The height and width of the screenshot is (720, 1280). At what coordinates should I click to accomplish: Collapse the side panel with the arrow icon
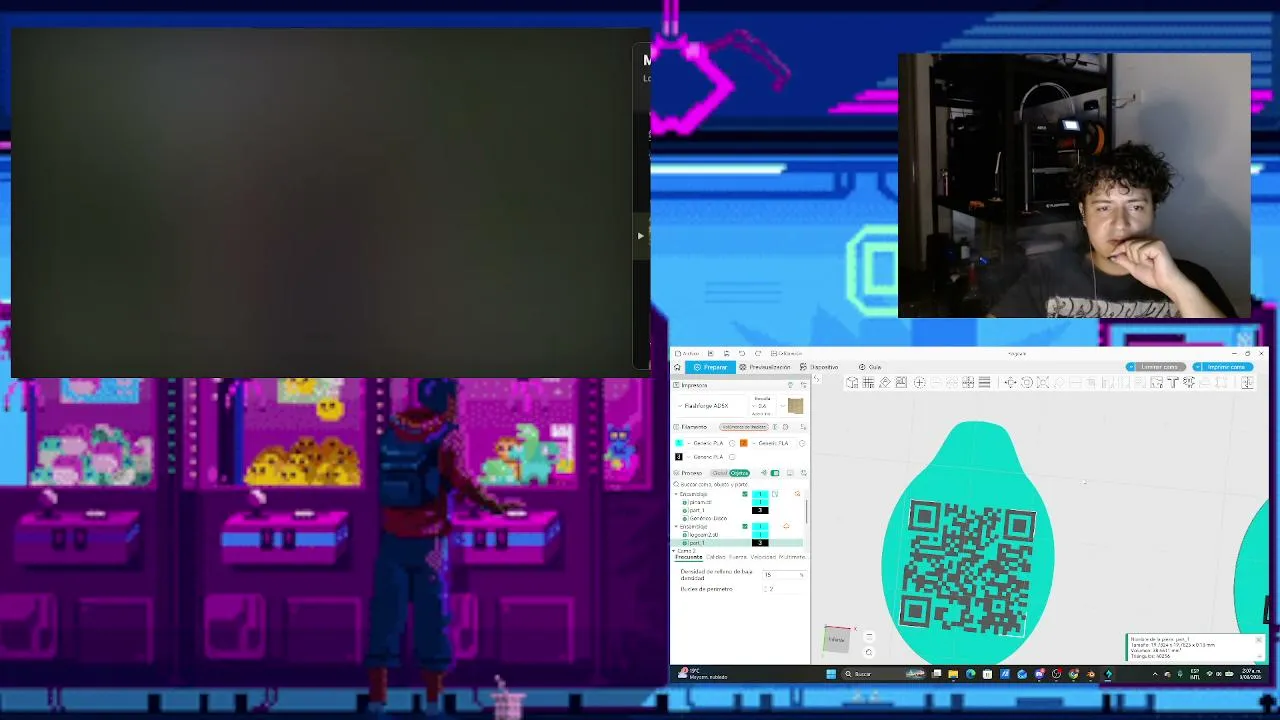pos(816,378)
